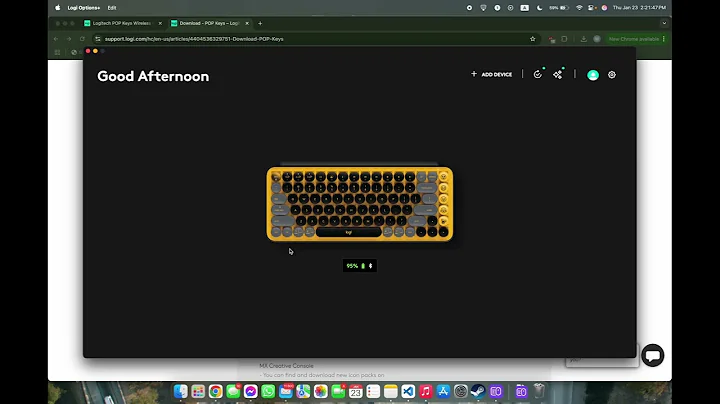720x404 pixels.
Task: Open Messages from the dock
Action: [x=233, y=392]
